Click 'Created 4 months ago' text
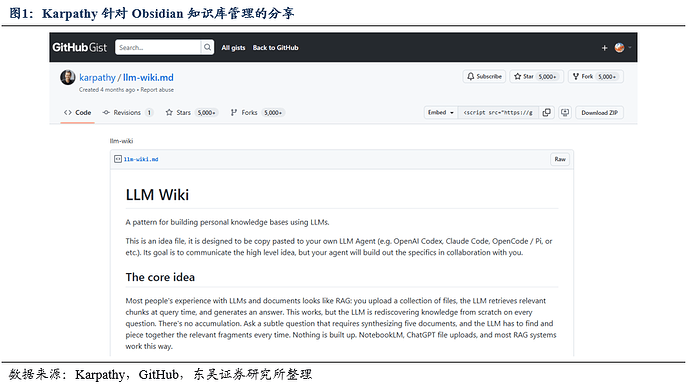The image size is (690, 388). 107,90
